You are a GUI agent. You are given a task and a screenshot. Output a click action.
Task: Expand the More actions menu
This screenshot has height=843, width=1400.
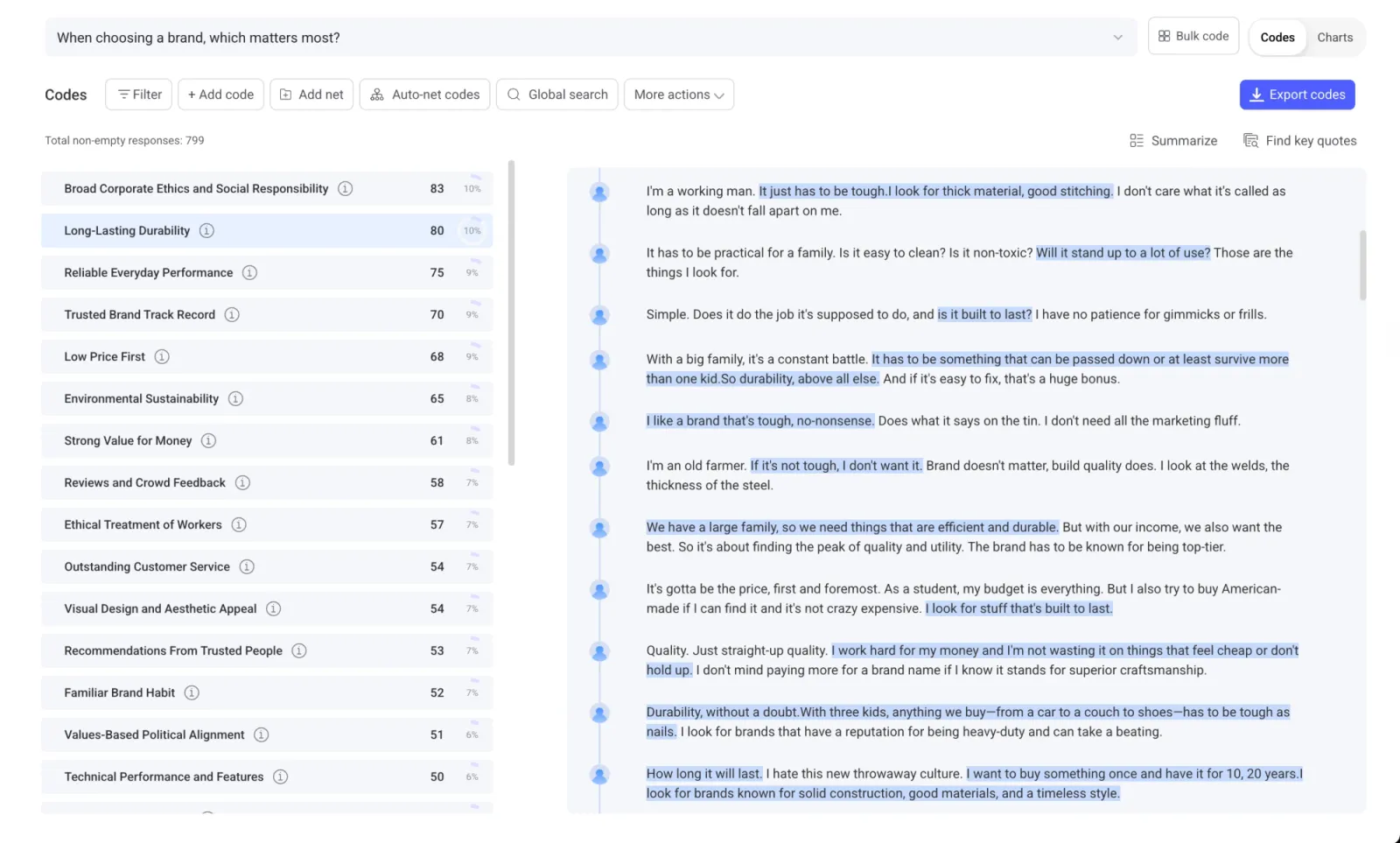coord(679,95)
